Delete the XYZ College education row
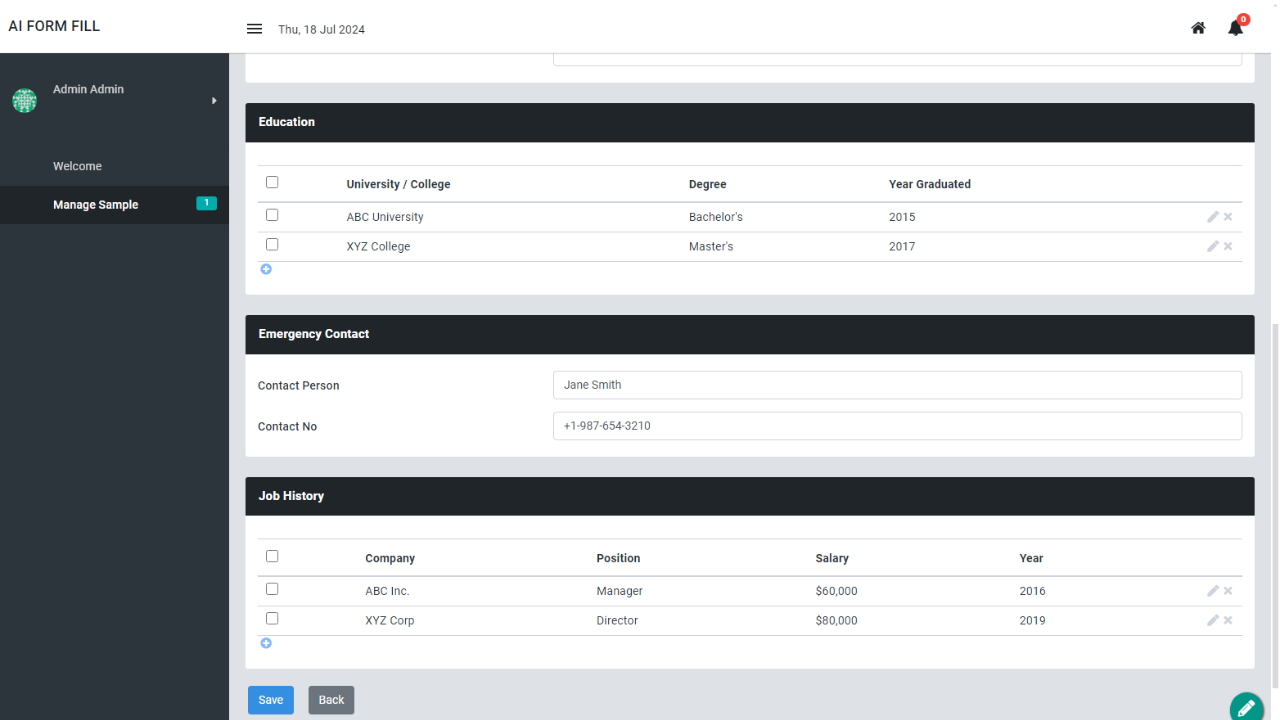This screenshot has width=1280, height=720. (x=1228, y=246)
